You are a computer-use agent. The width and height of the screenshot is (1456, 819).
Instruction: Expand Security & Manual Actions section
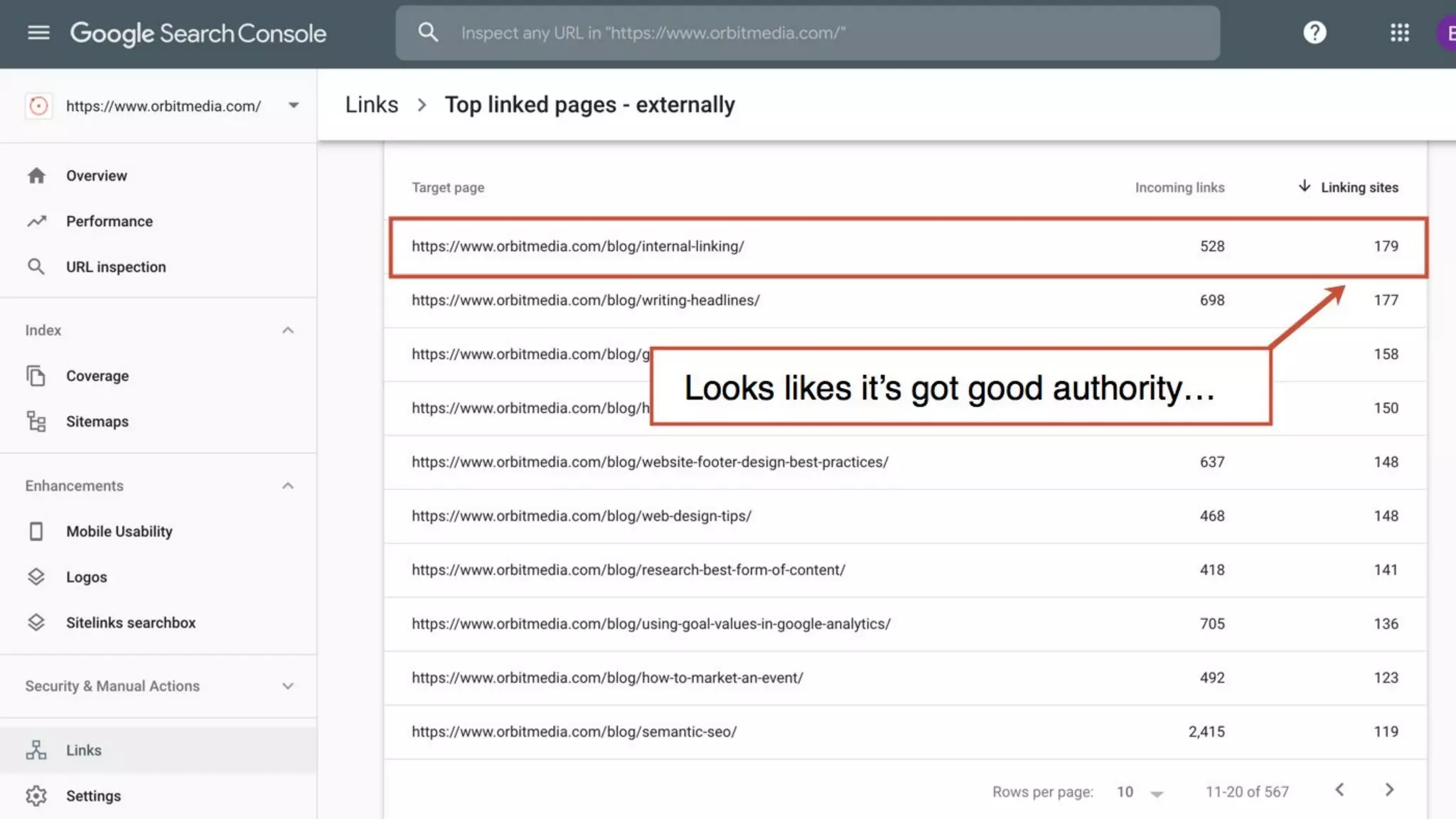coord(287,686)
